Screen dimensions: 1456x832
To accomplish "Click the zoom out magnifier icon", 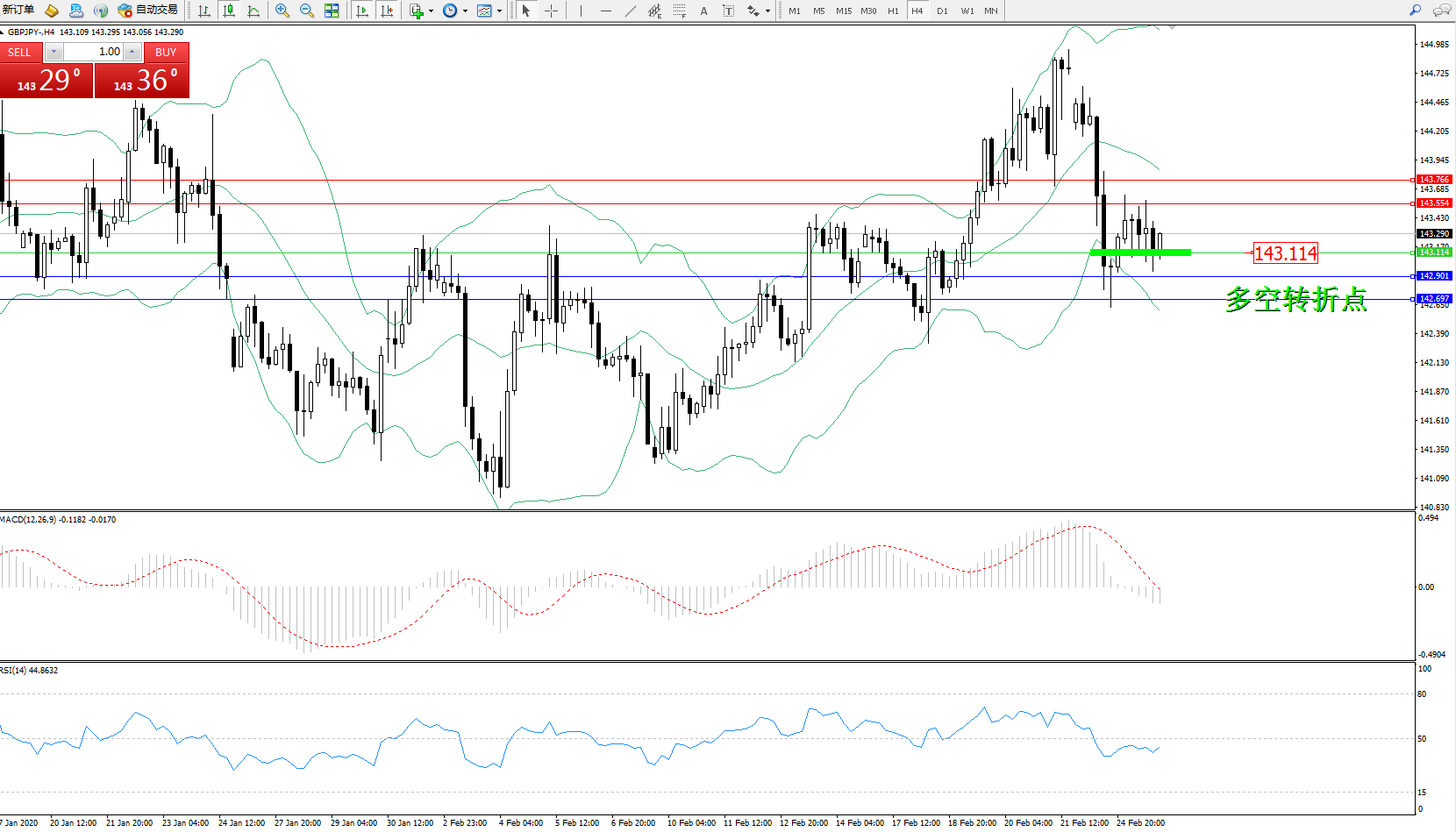I will point(307,11).
